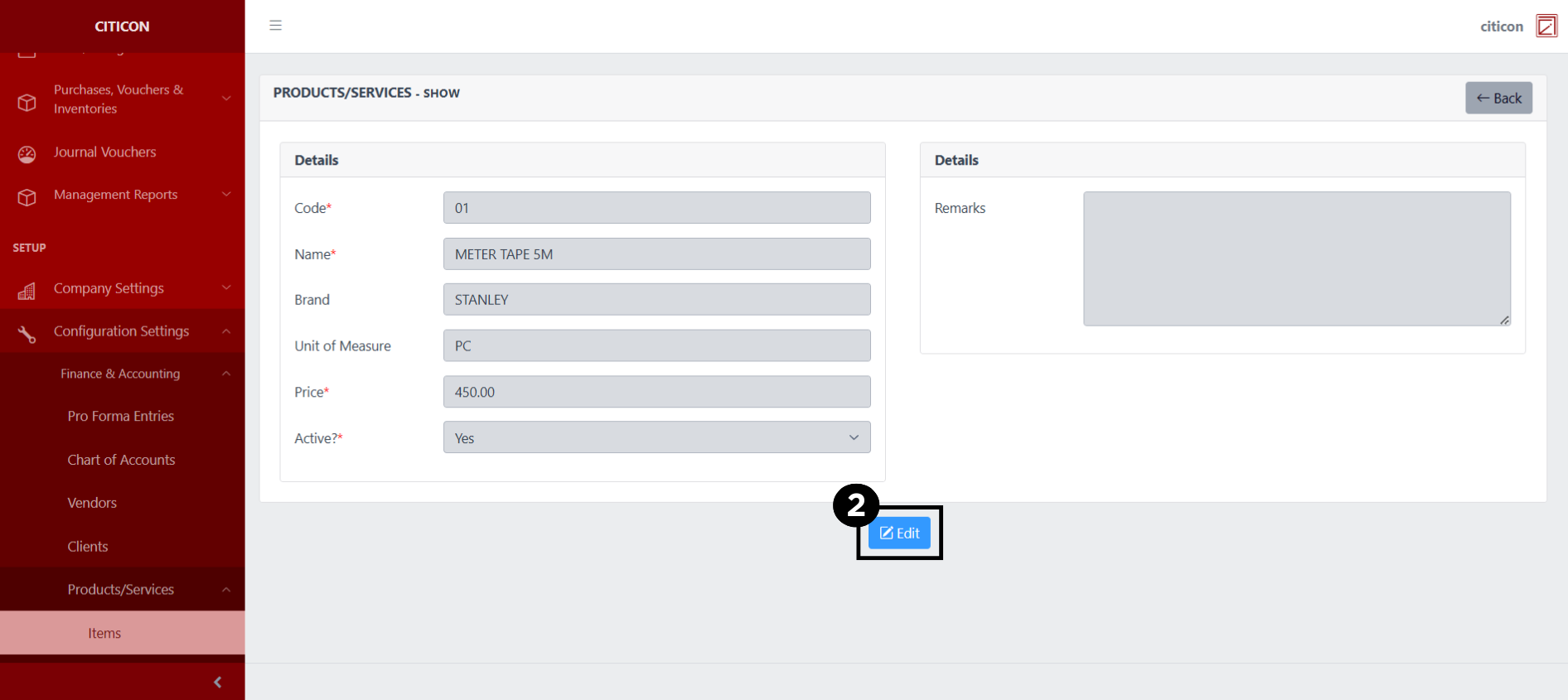Image resolution: width=1568 pixels, height=700 pixels.
Task: Click the Name field METER TAPE 5M
Action: point(656,253)
